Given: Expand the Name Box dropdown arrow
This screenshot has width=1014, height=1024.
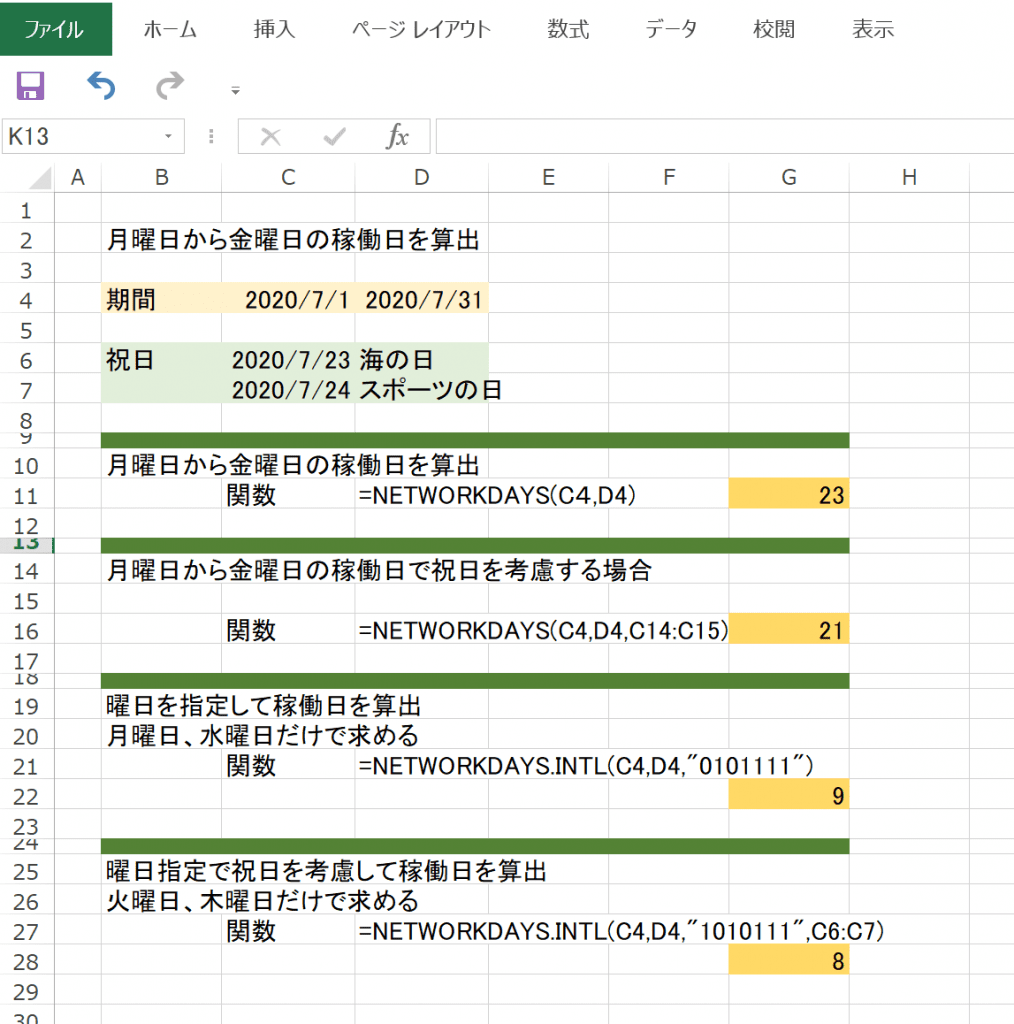Looking at the screenshot, I should coord(168,137).
